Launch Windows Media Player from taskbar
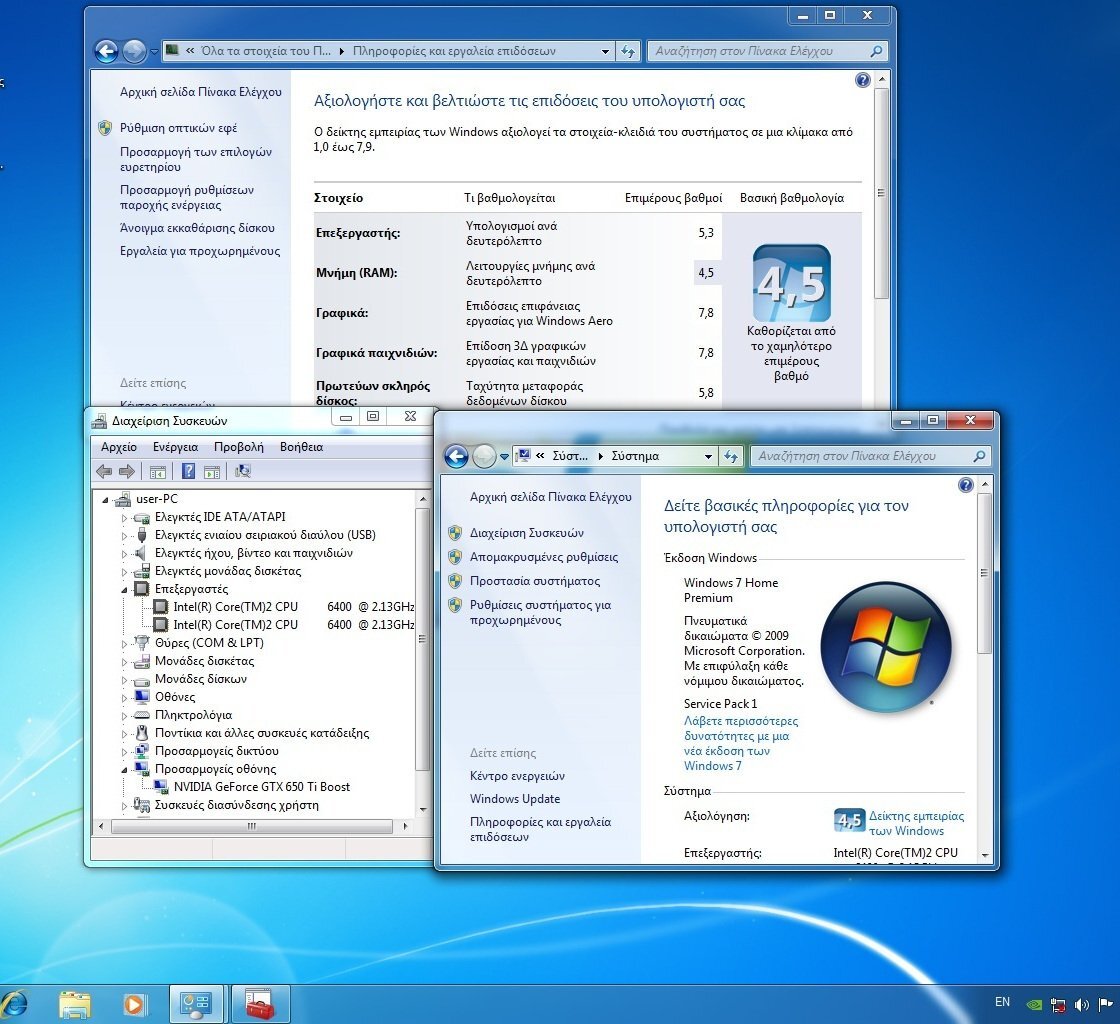 (x=134, y=1005)
